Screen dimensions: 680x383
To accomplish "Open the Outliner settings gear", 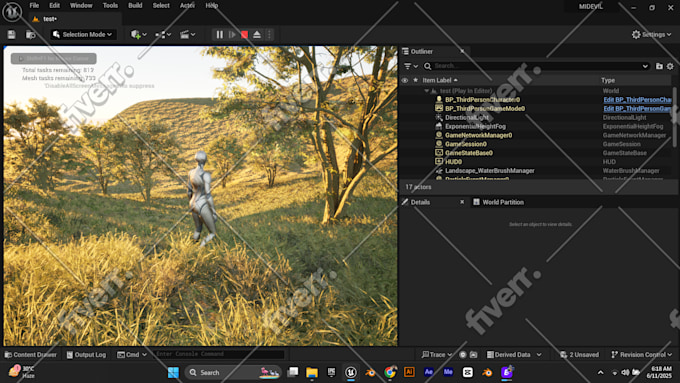I will coord(670,66).
